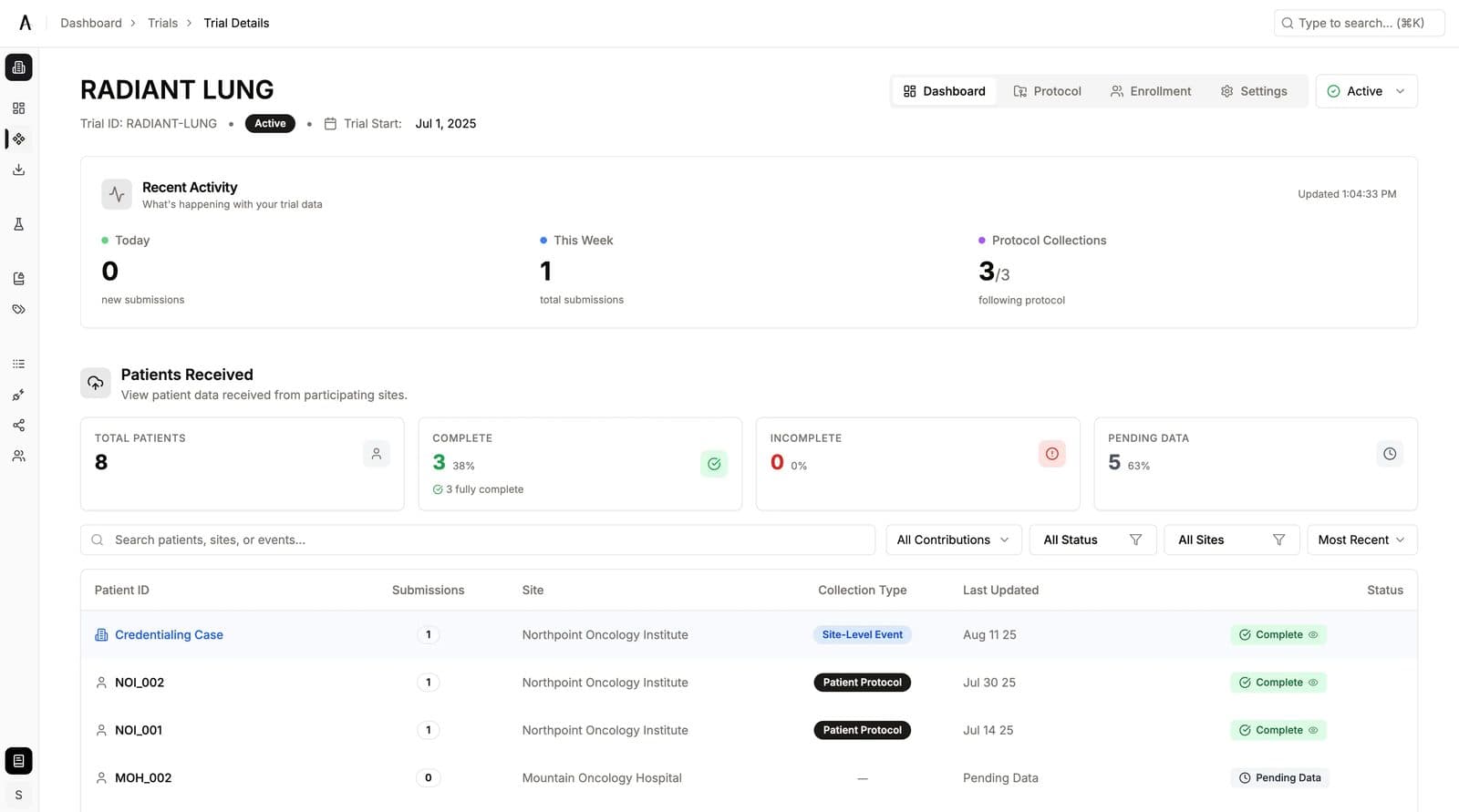The image size is (1459, 812).
Task: Open the grid overview icon in sidebar
Action: point(18,108)
